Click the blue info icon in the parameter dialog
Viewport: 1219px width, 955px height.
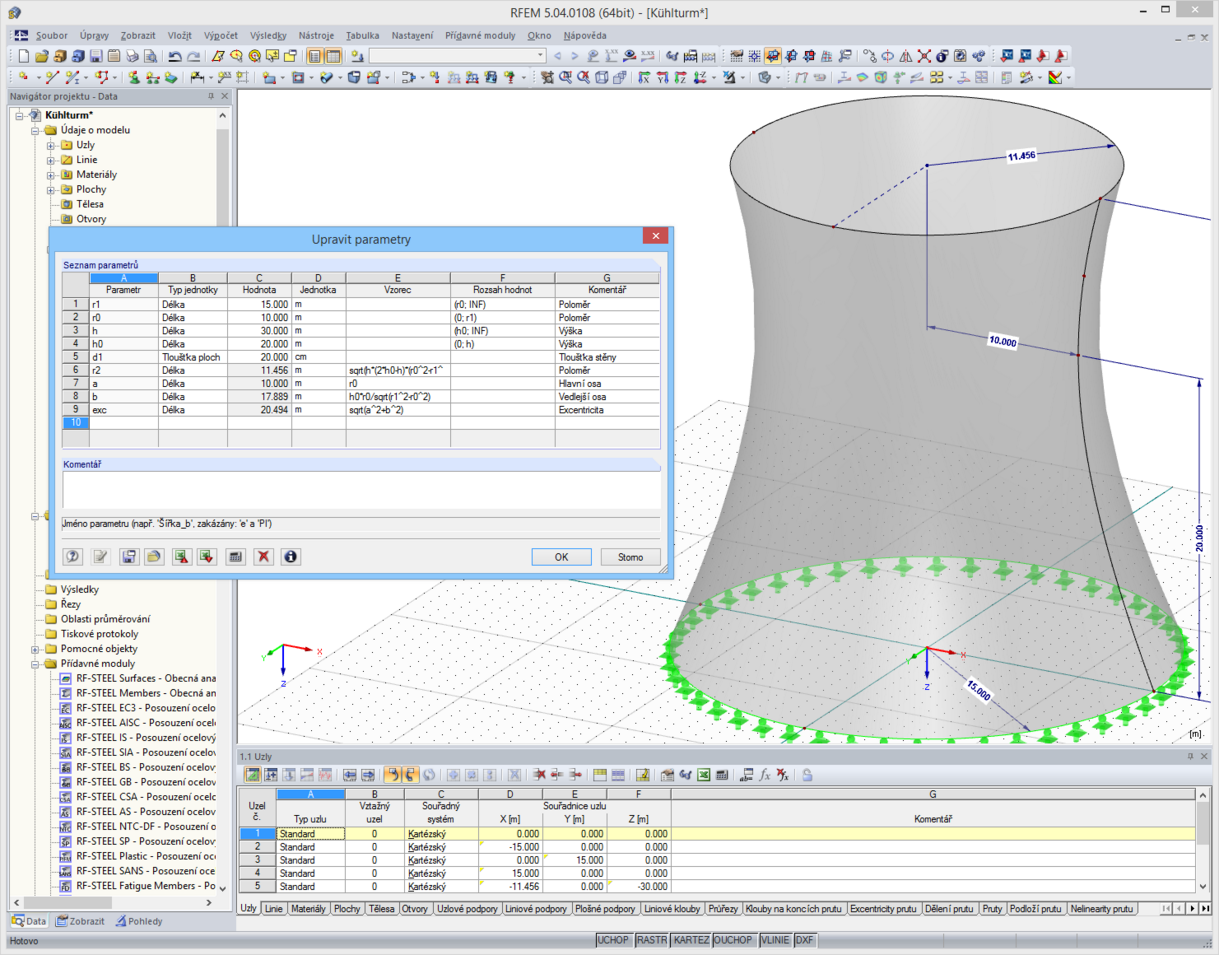290,557
